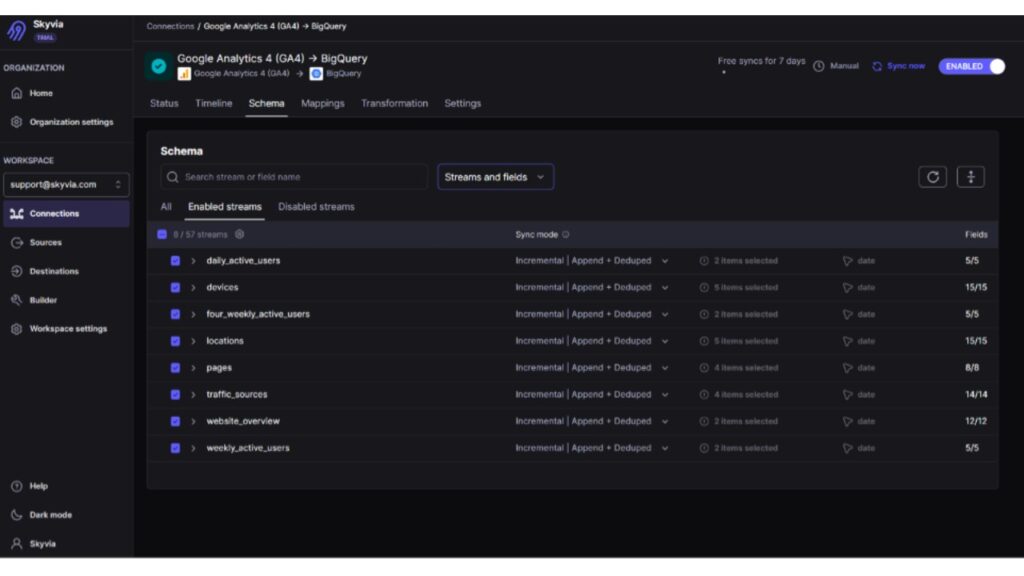This screenshot has width=1024, height=576.
Task: Open sync mode dropdown for weekly_active_users
Action: [x=592, y=448]
